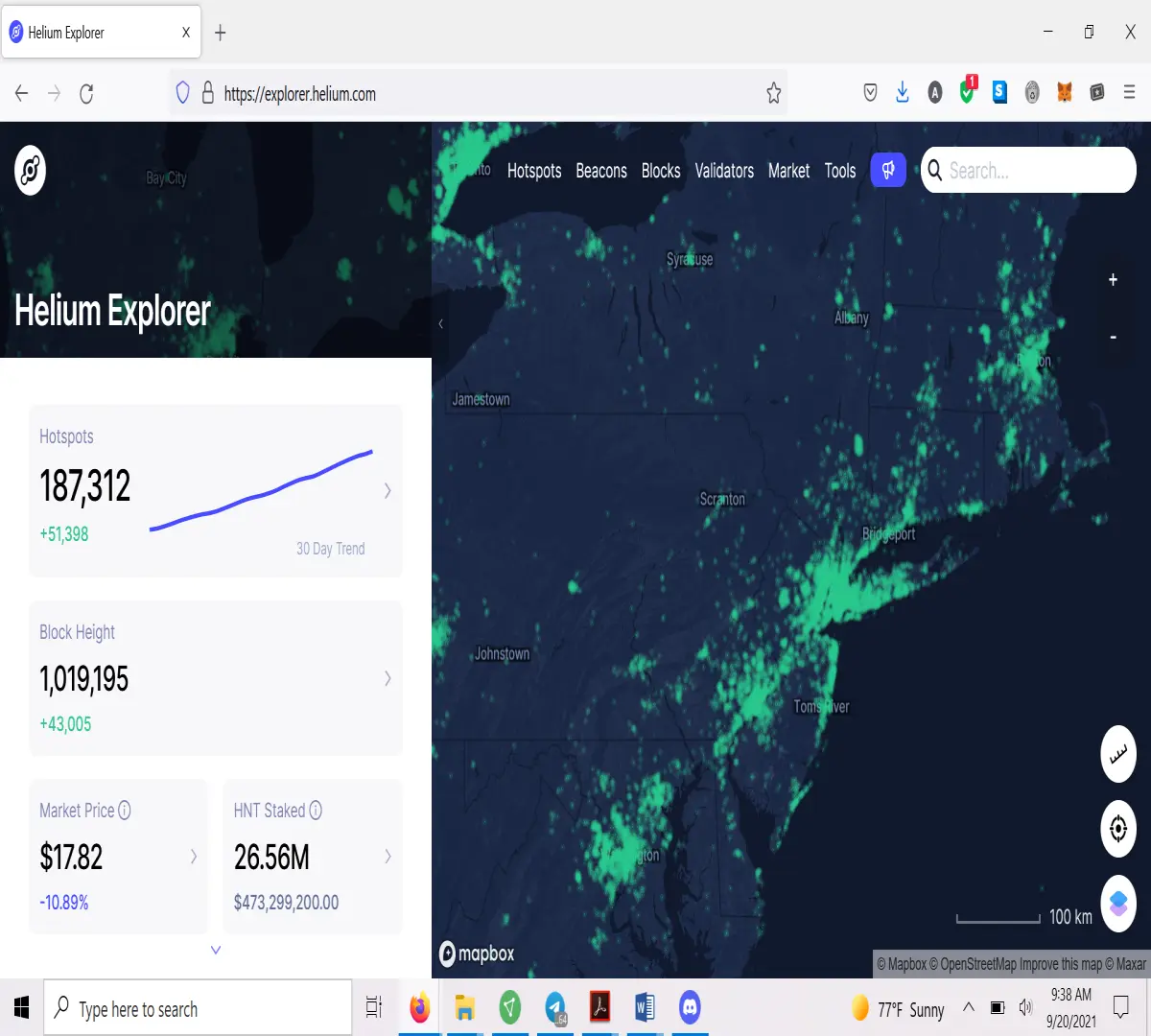Viewport: 1151px width, 1036px height.
Task: Click the Windows taskbar search box
Action: (x=198, y=1007)
